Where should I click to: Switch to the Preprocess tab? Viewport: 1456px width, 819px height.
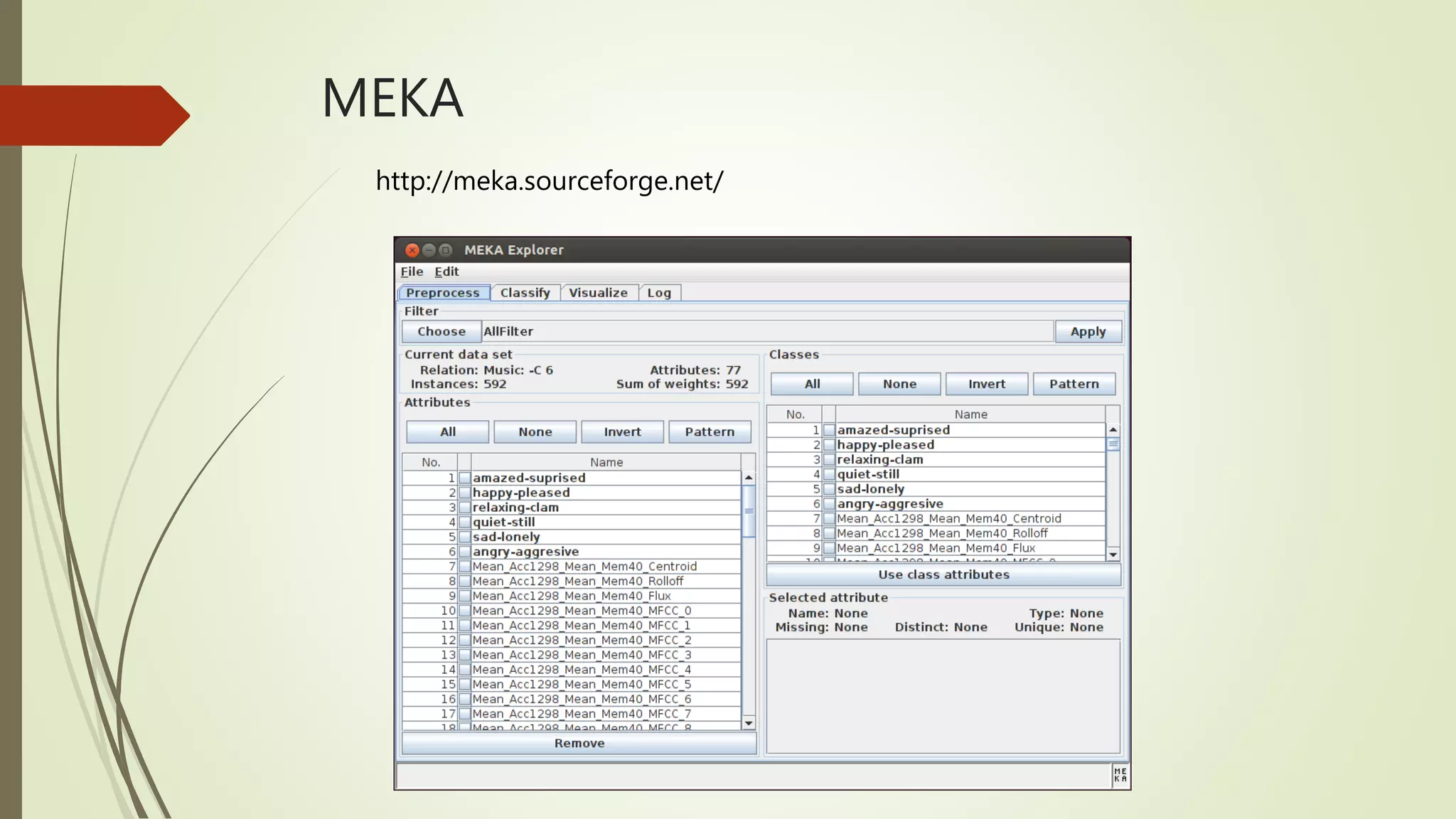point(443,293)
